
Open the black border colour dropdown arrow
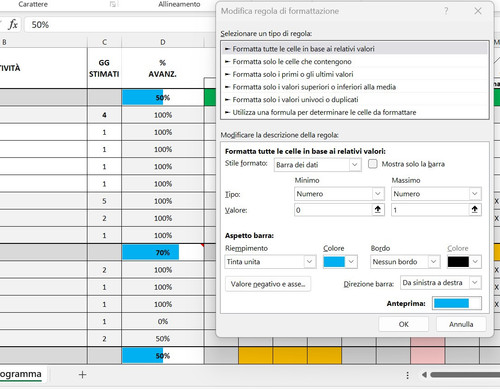click(x=475, y=262)
